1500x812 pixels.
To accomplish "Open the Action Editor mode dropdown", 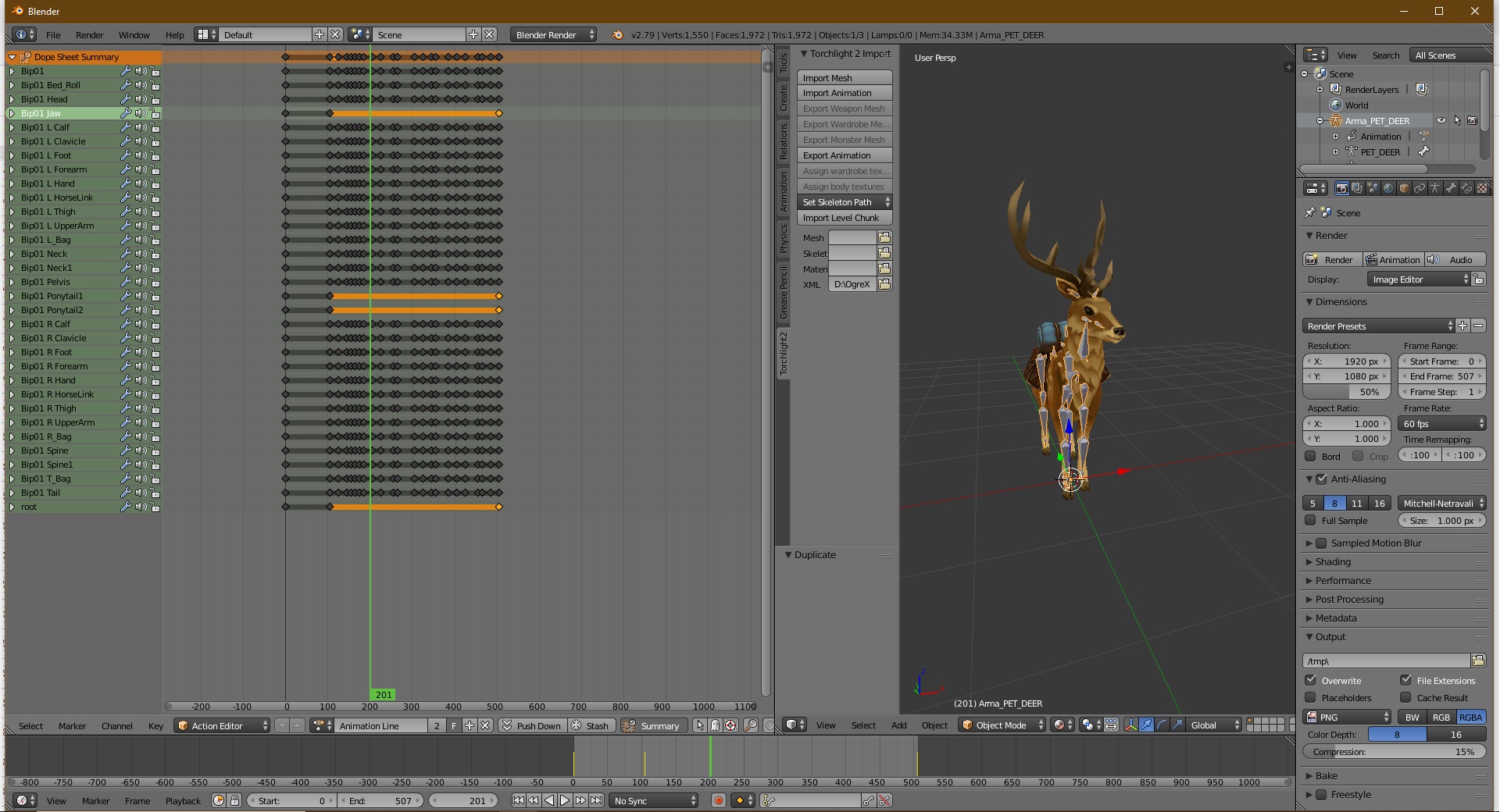I will coord(222,725).
